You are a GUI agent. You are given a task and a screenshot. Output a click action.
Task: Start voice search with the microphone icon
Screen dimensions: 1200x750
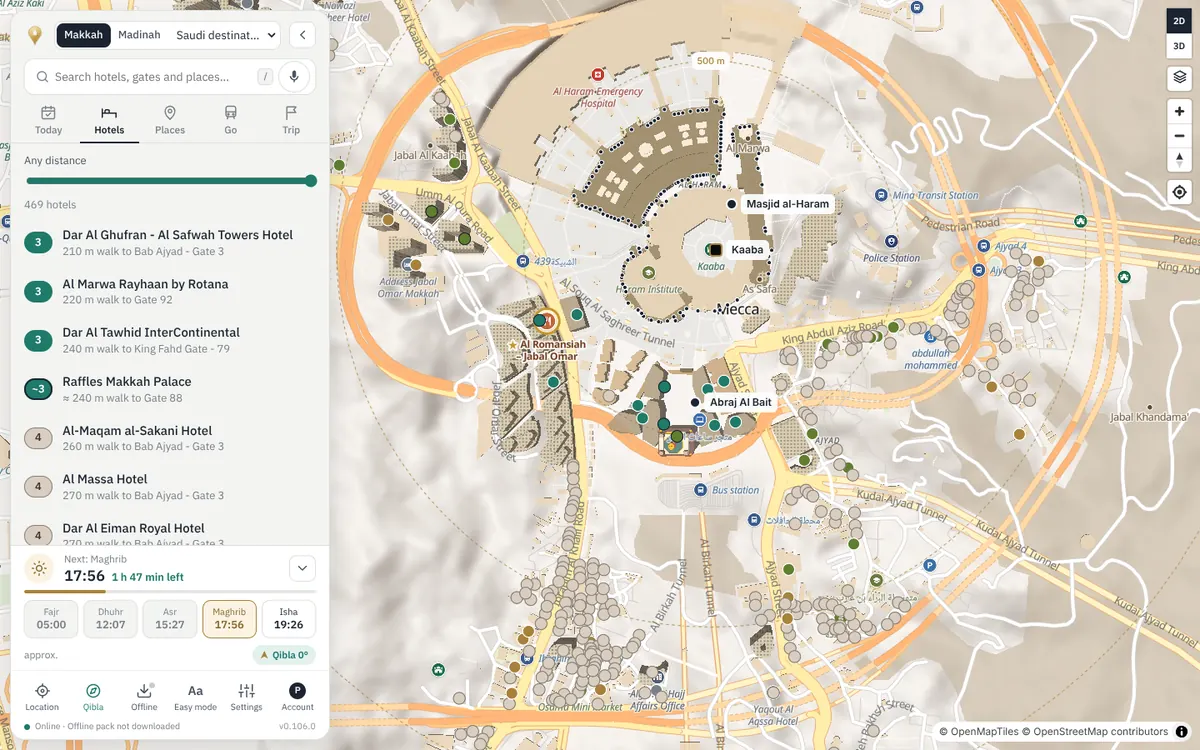[x=294, y=76]
